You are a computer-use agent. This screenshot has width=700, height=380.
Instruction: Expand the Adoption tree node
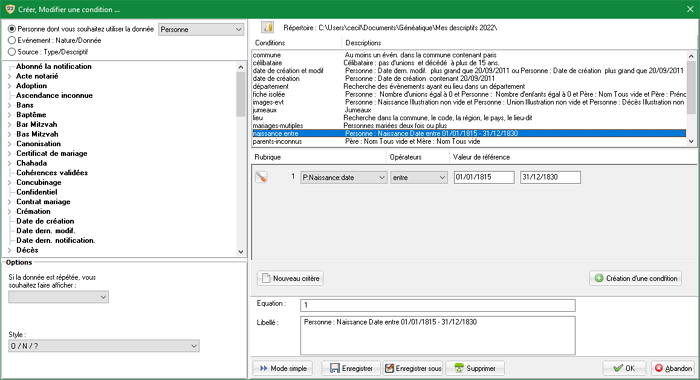(10, 86)
